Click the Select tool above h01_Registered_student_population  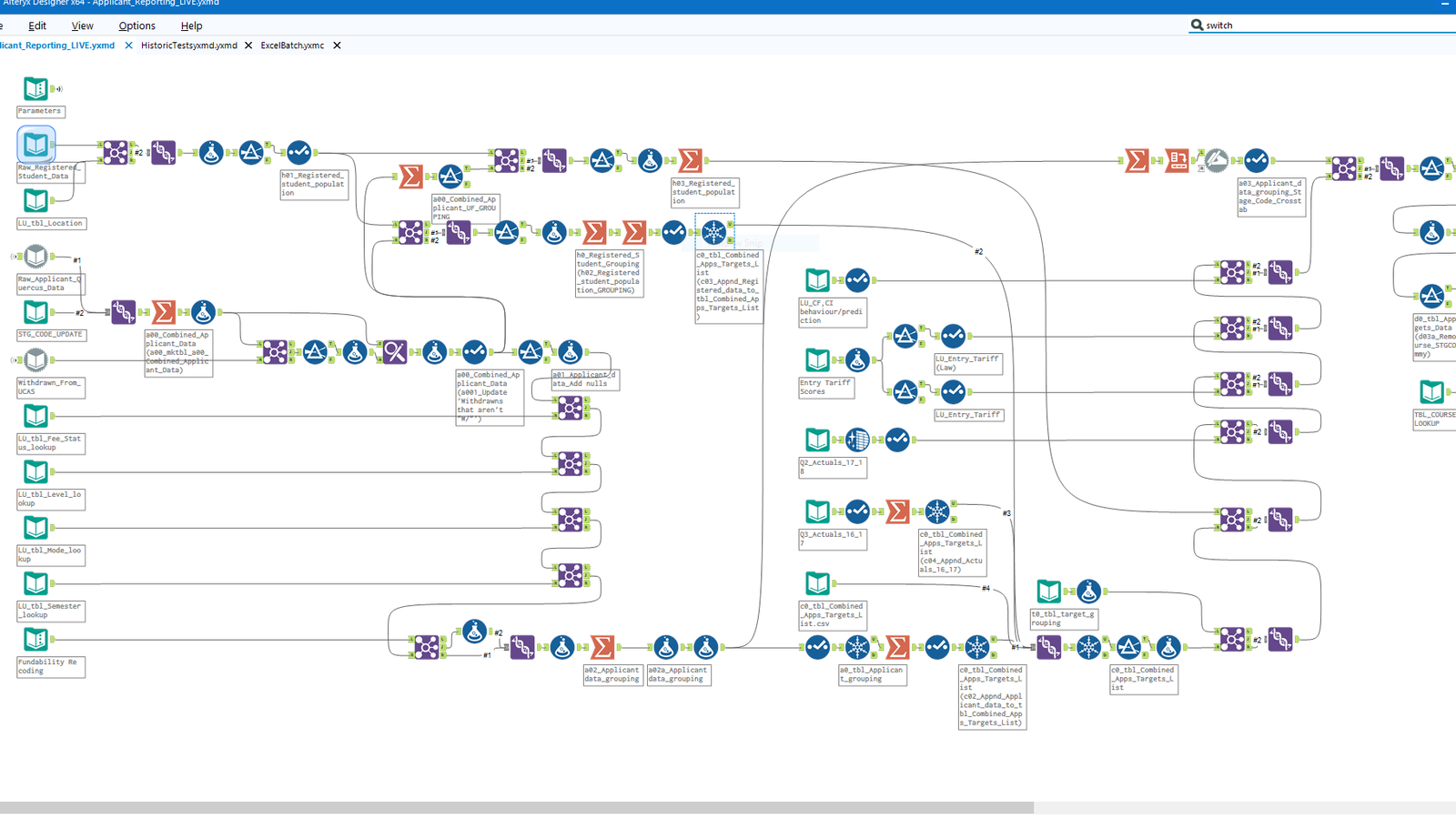(298, 152)
